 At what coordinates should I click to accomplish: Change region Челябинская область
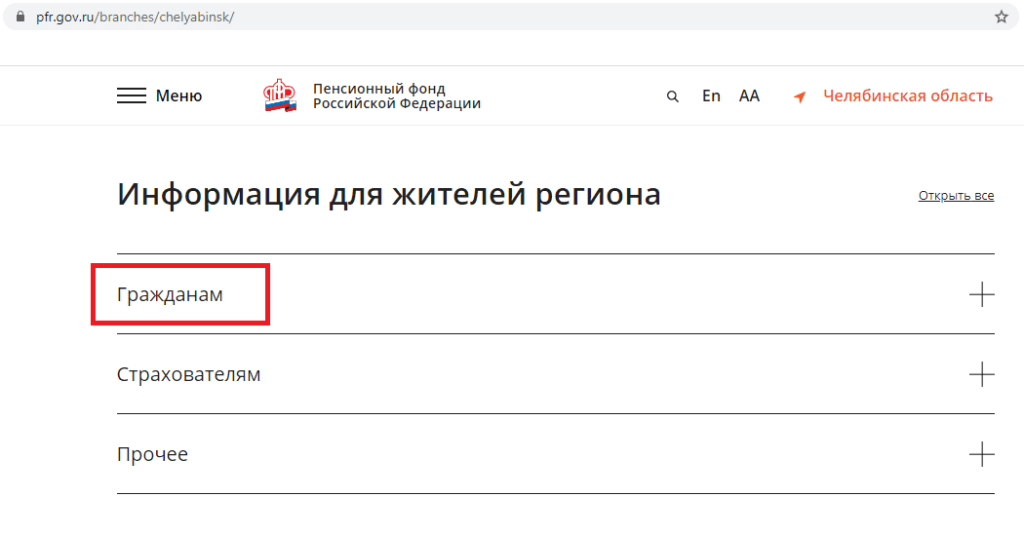[x=908, y=96]
